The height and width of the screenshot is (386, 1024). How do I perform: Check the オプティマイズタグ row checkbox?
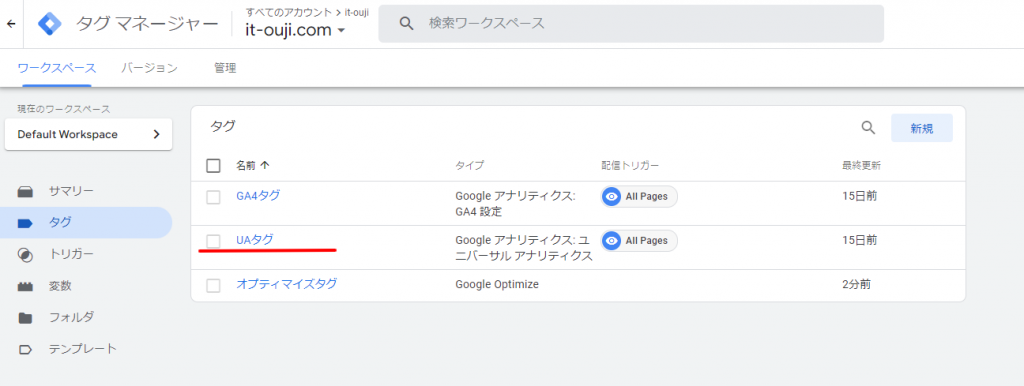click(214, 285)
